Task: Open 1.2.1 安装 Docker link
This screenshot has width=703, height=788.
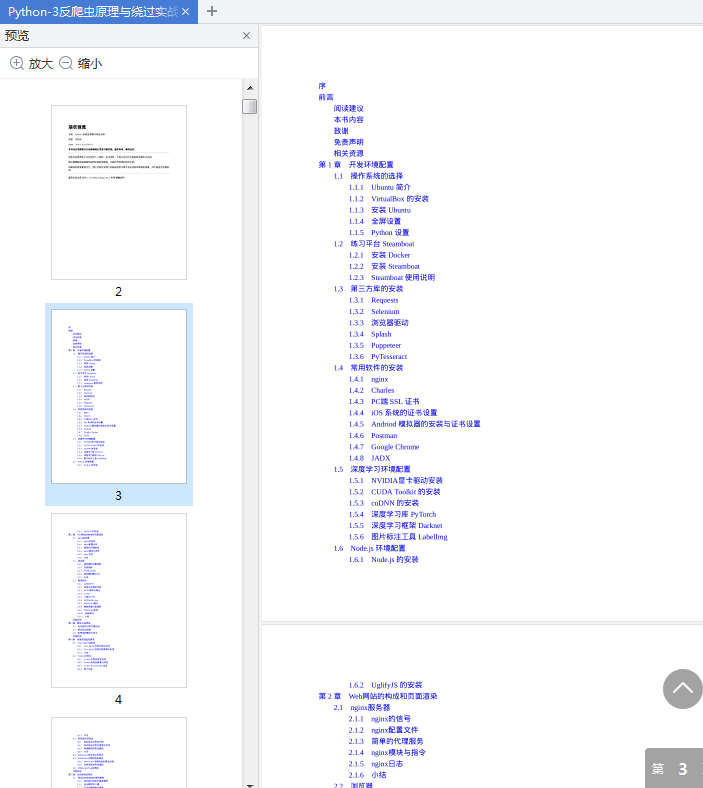Action: 379,255
